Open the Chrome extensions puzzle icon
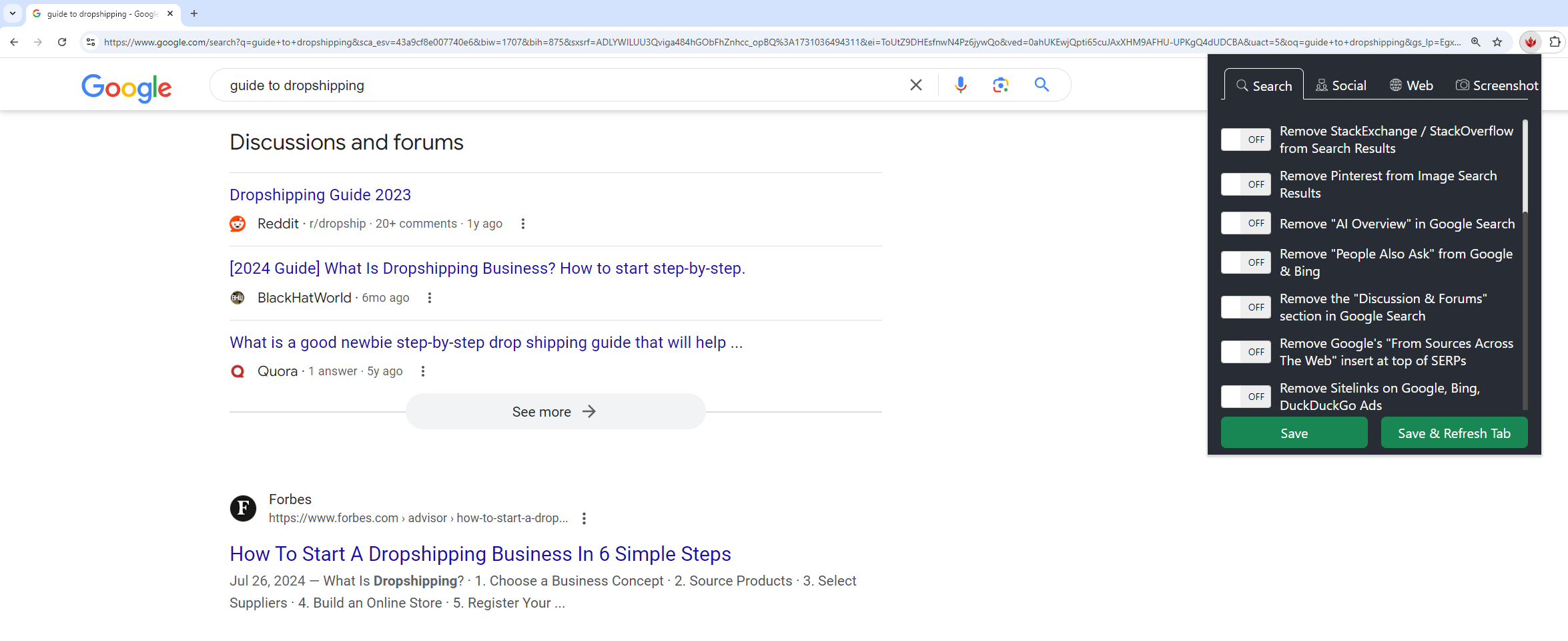Screen dimensions: 1568x641 pos(1555,42)
